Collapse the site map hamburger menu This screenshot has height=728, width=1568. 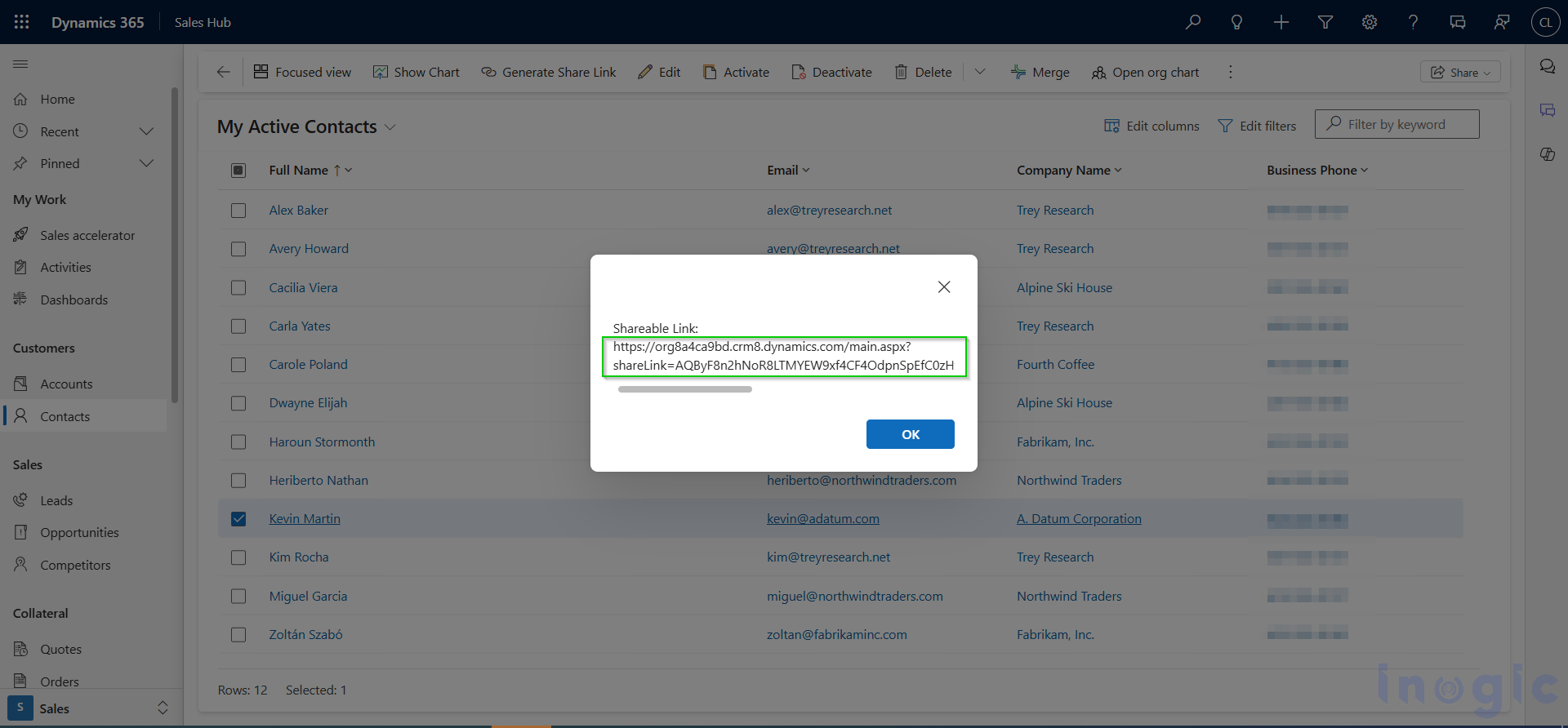(x=21, y=64)
